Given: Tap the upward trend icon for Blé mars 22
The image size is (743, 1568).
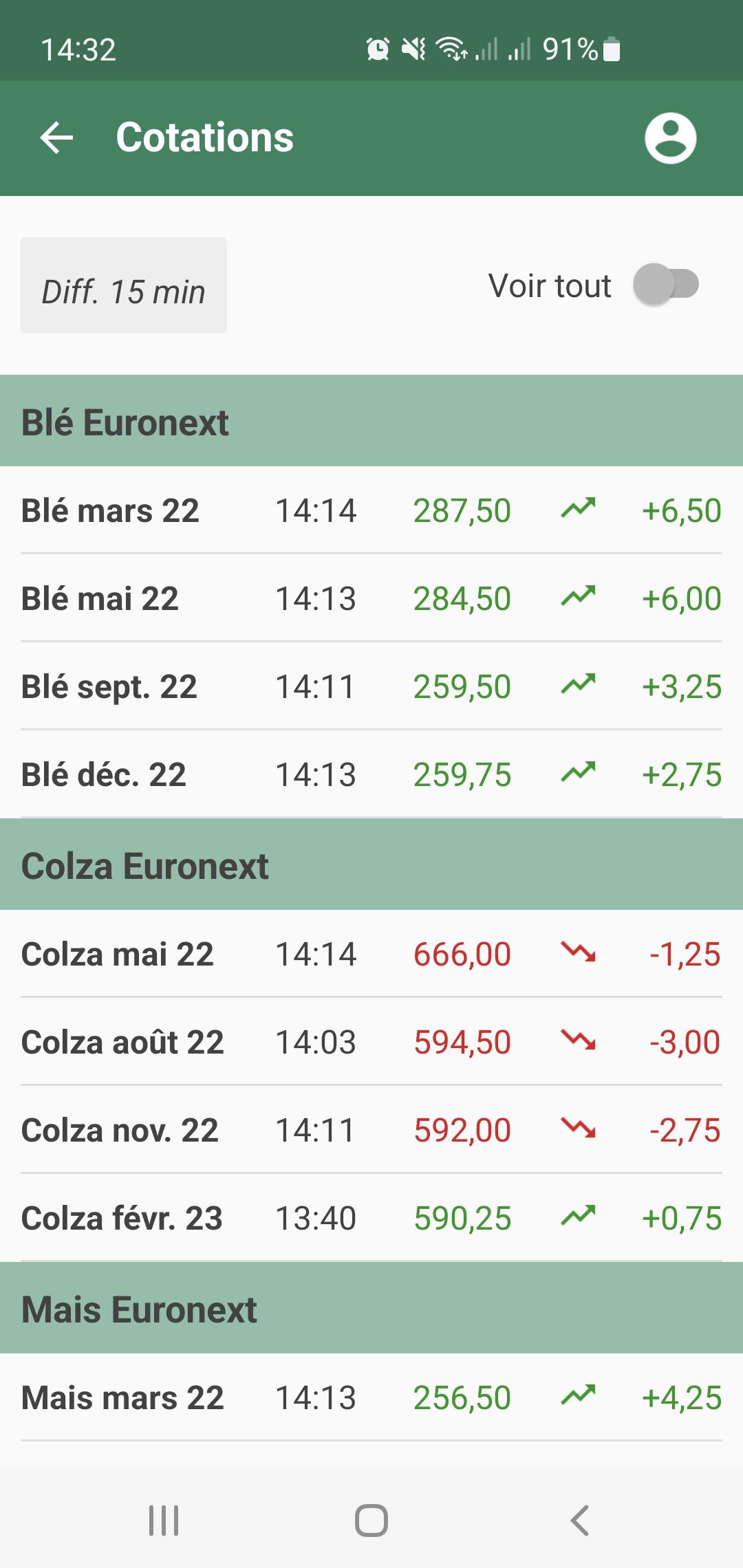Looking at the screenshot, I should point(578,509).
